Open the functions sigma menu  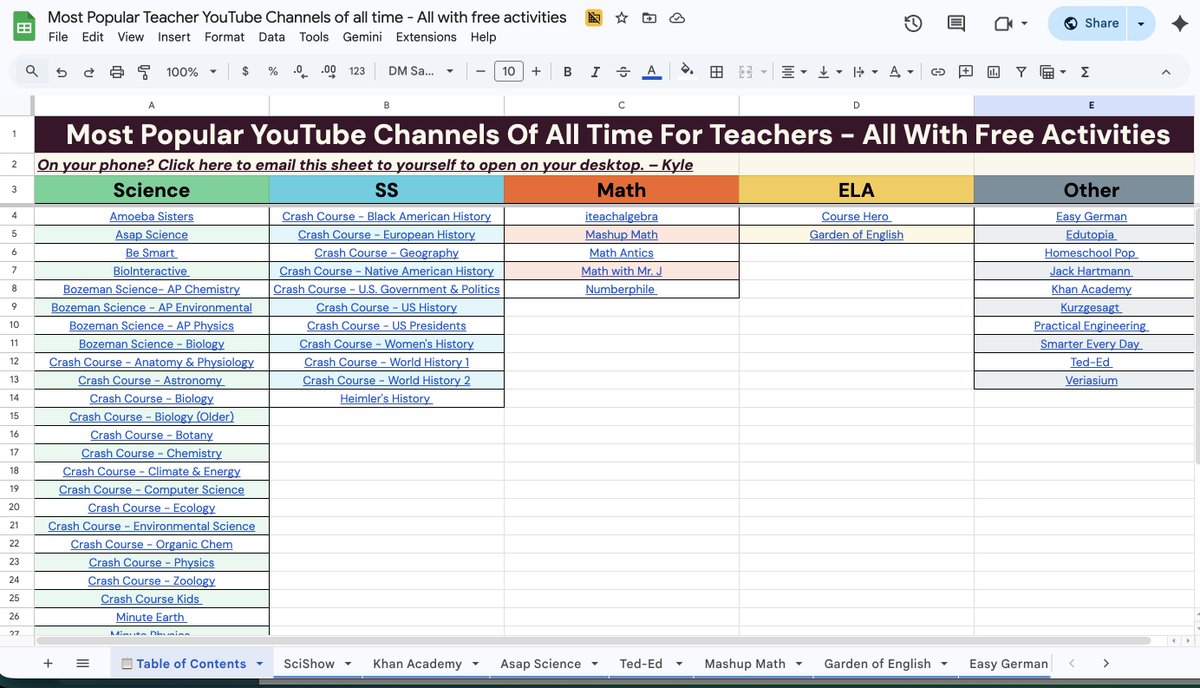coord(1085,72)
